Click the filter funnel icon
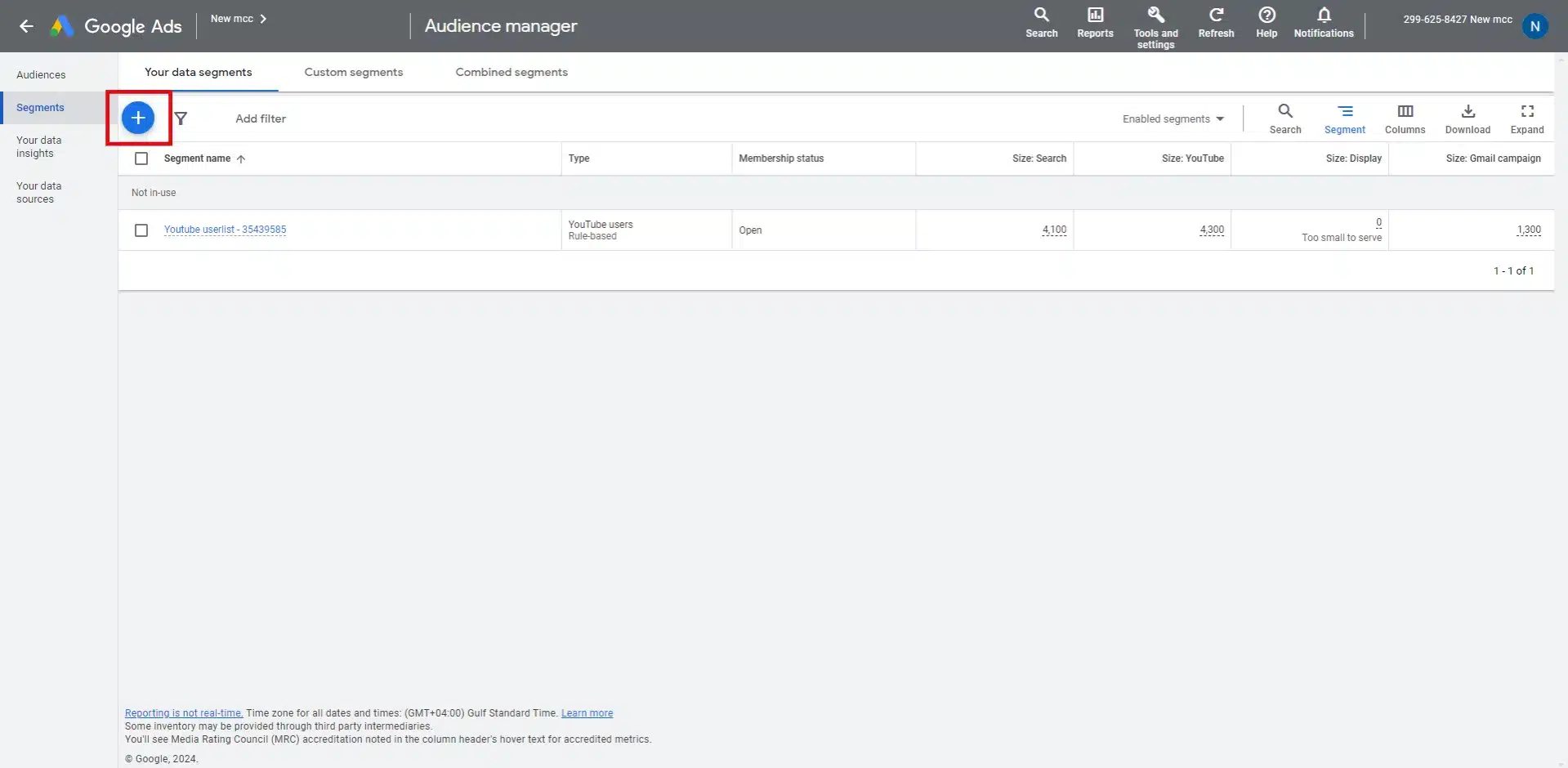This screenshot has height=768, width=1568. coord(181,118)
